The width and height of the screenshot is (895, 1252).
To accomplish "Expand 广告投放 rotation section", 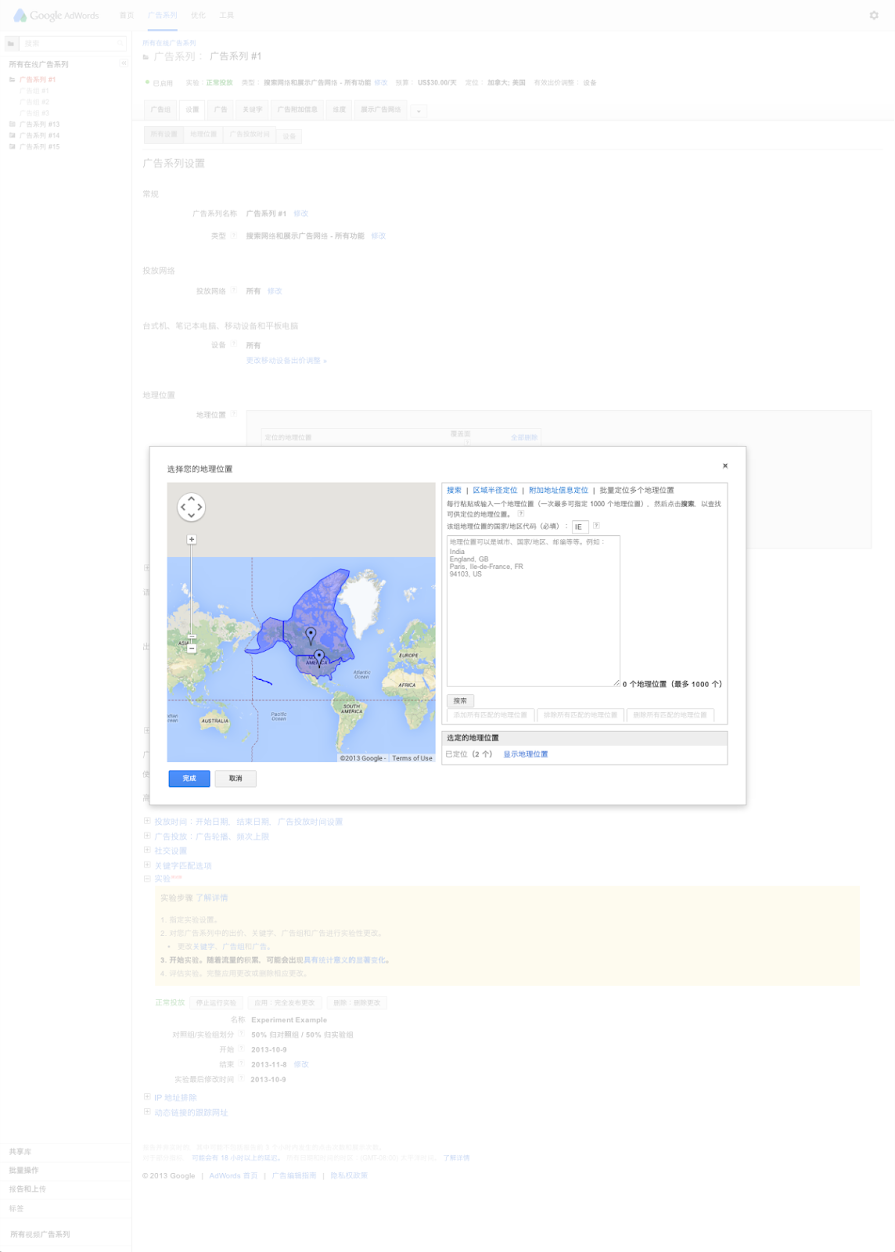I will pyautogui.click(x=147, y=836).
